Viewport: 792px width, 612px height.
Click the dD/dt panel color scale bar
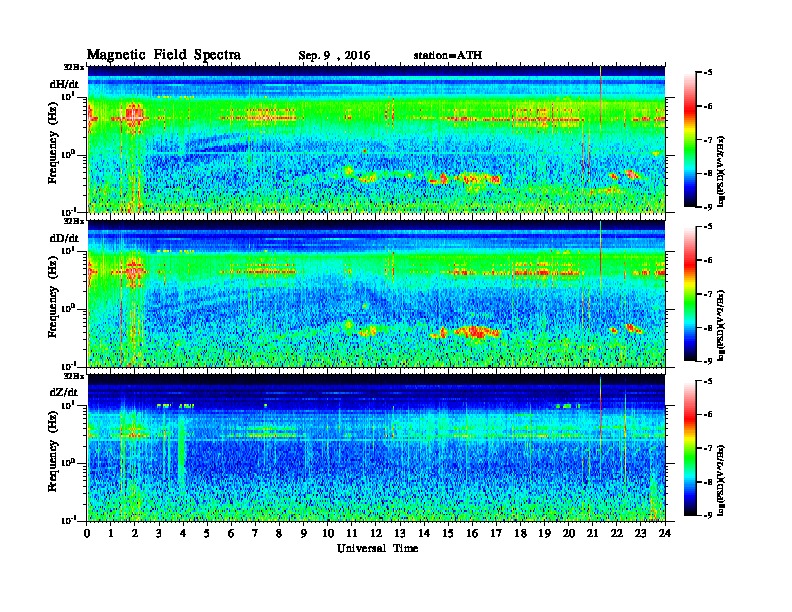coord(690,294)
